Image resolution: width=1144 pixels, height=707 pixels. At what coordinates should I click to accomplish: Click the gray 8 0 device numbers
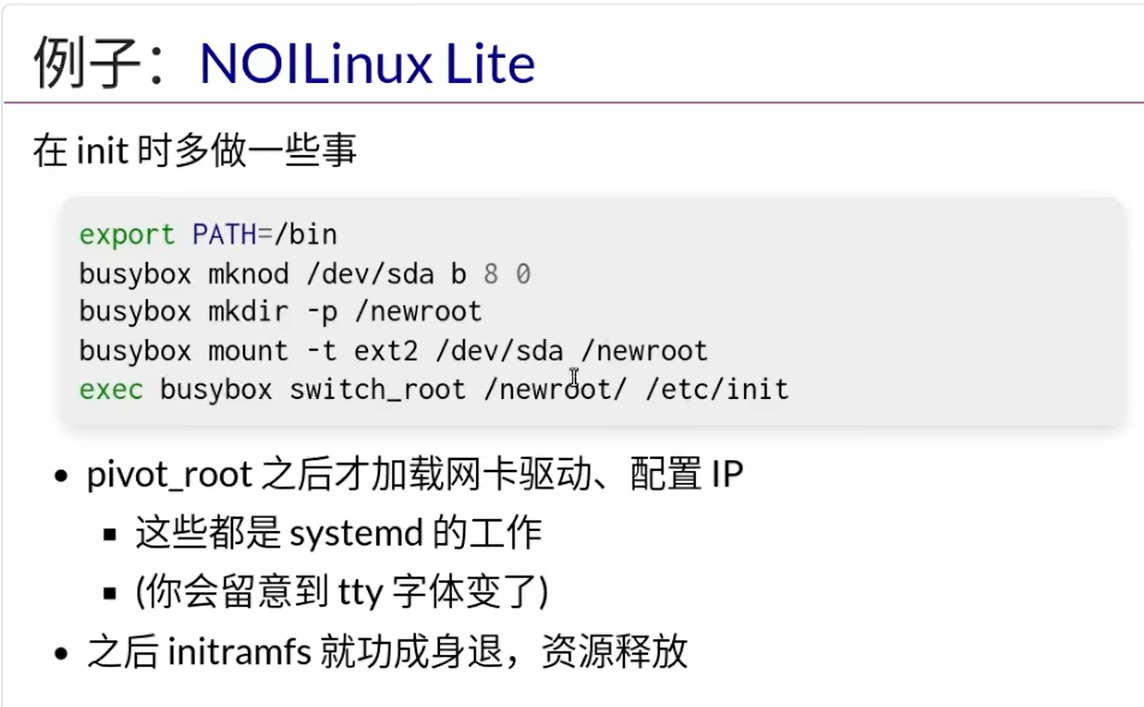[x=507, y=274]
